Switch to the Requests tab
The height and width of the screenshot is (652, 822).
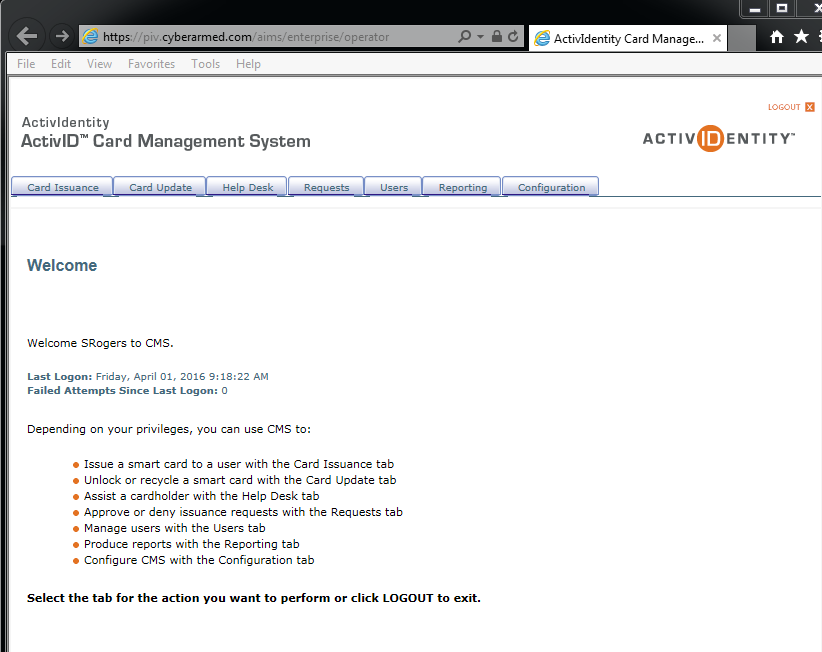(326, 187)
